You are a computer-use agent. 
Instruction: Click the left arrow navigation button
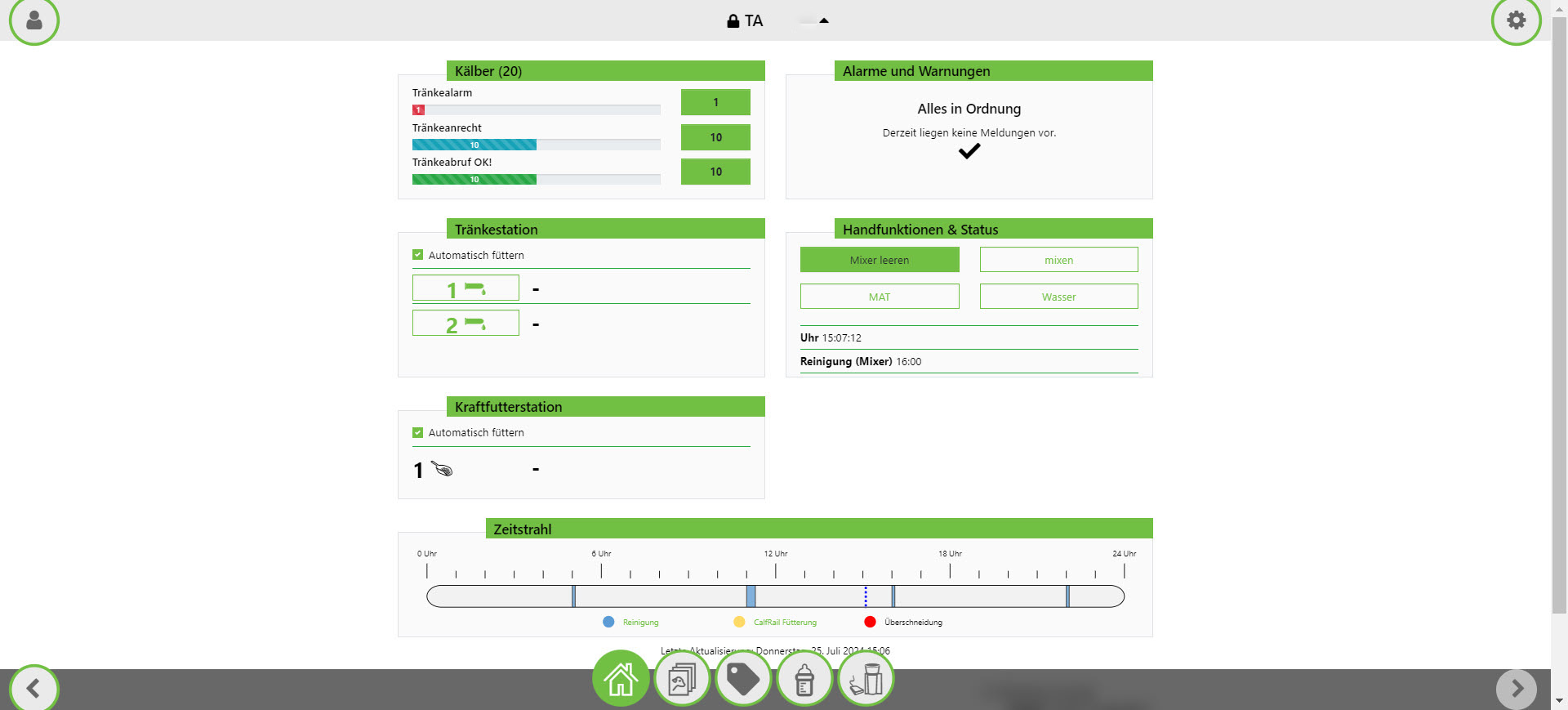coord(33,689)
